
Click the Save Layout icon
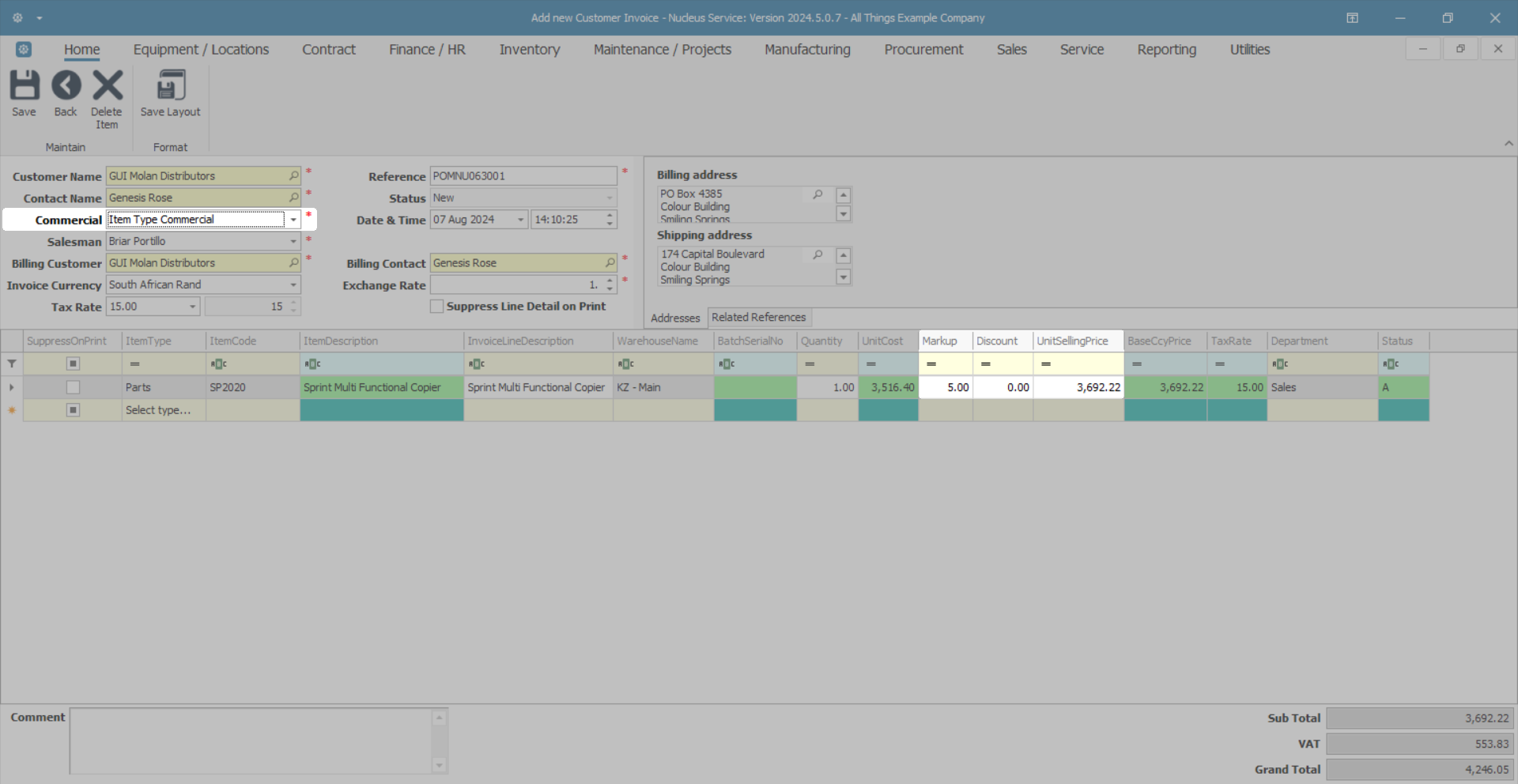coord(170,85)
